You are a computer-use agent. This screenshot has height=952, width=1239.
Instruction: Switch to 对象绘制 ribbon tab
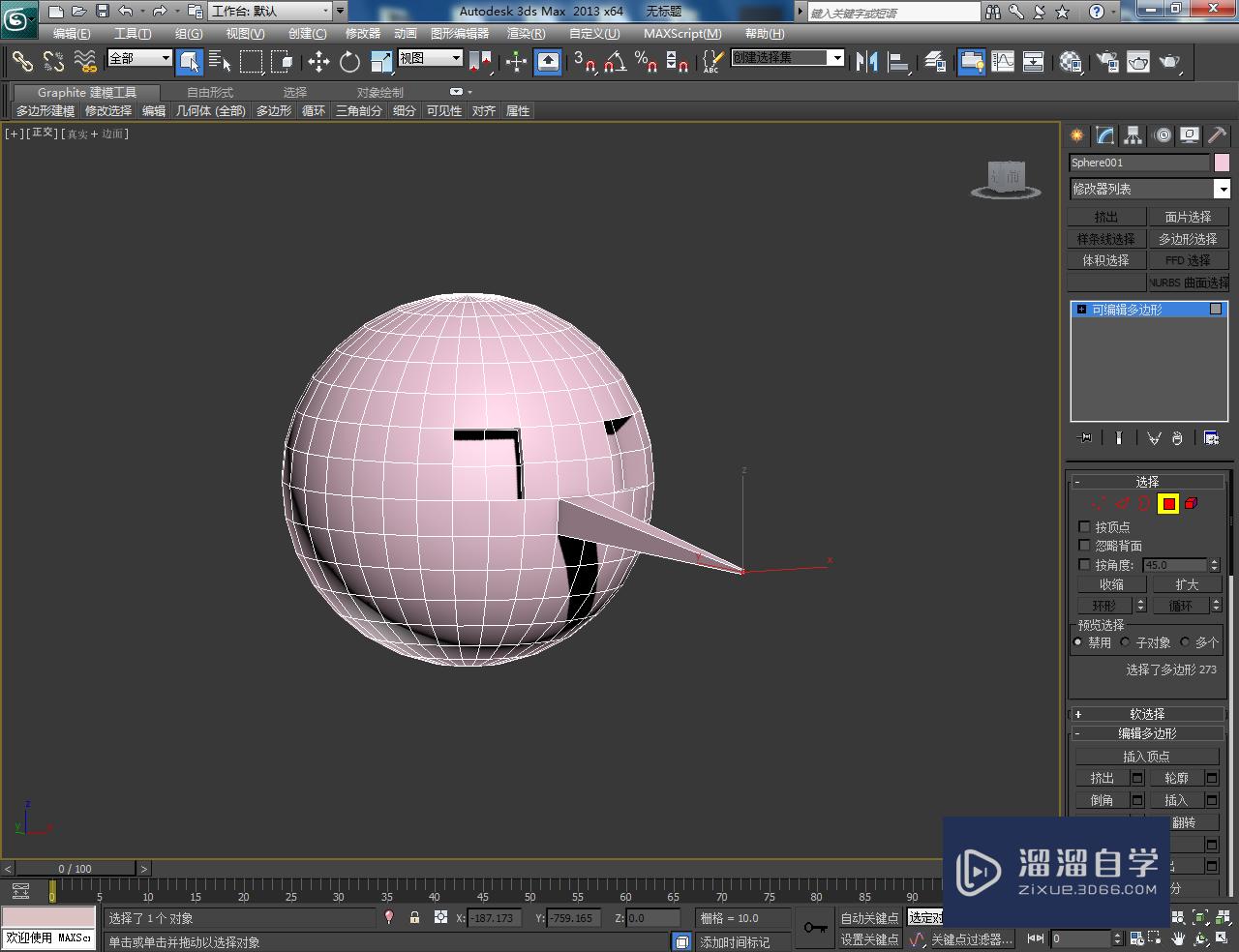tap(380, 92)
